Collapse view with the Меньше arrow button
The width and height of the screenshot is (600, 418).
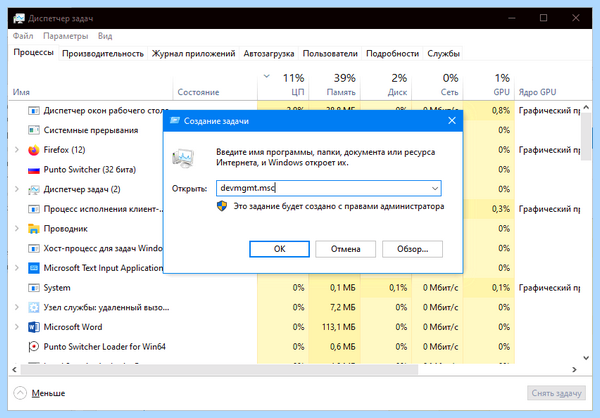click(20, 393)
